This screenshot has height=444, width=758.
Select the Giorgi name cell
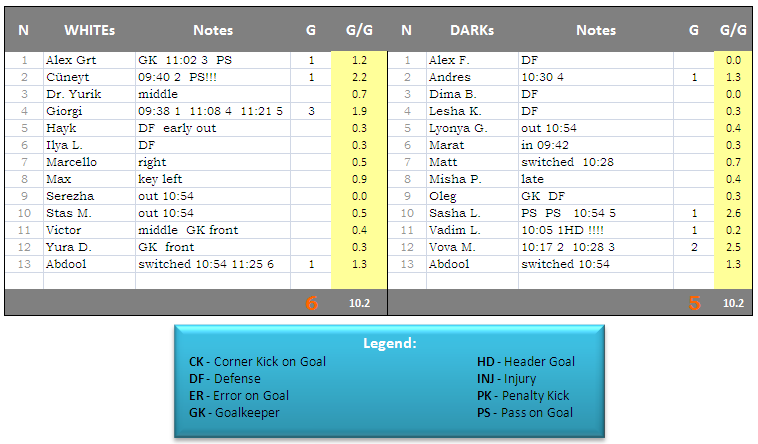pyautogui.click(x=88, y=111)
